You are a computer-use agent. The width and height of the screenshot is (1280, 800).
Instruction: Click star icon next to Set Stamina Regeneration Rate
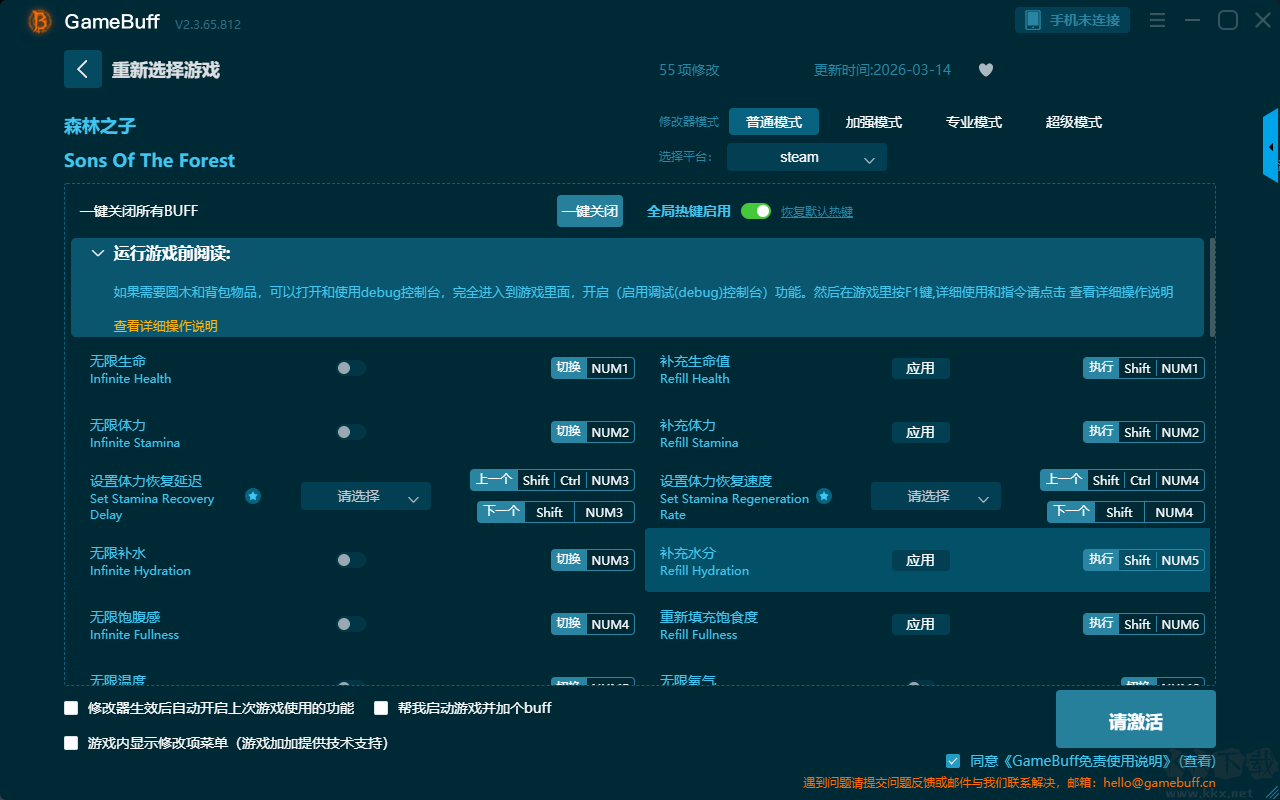tap(823, 496)
